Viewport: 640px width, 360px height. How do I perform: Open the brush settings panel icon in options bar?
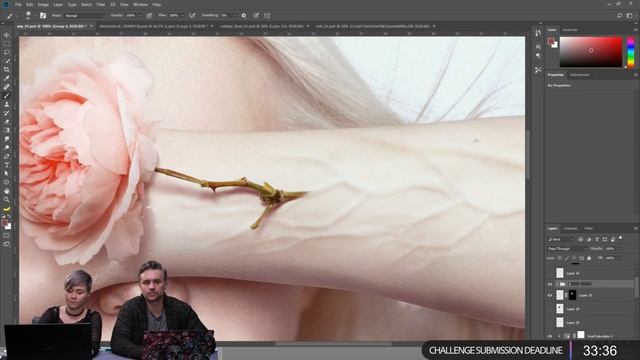pyautogui.click(x=43, y=16)
